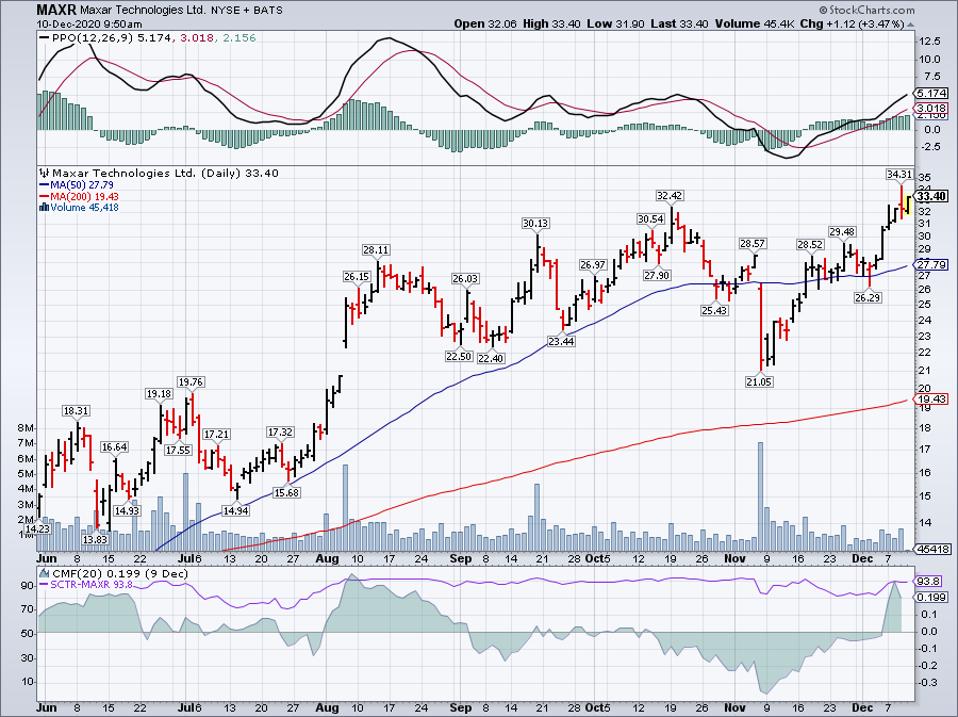This screenshot has height=717, width=958.
Task: Click the 19.43 moving average tag on right axis
Action: [933, 399]
